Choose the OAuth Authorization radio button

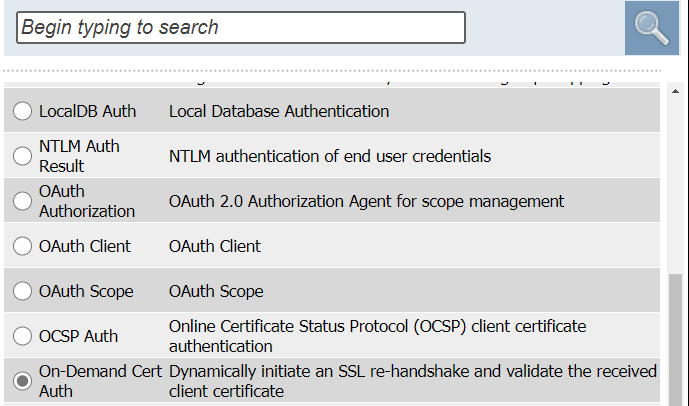(22, 201)
